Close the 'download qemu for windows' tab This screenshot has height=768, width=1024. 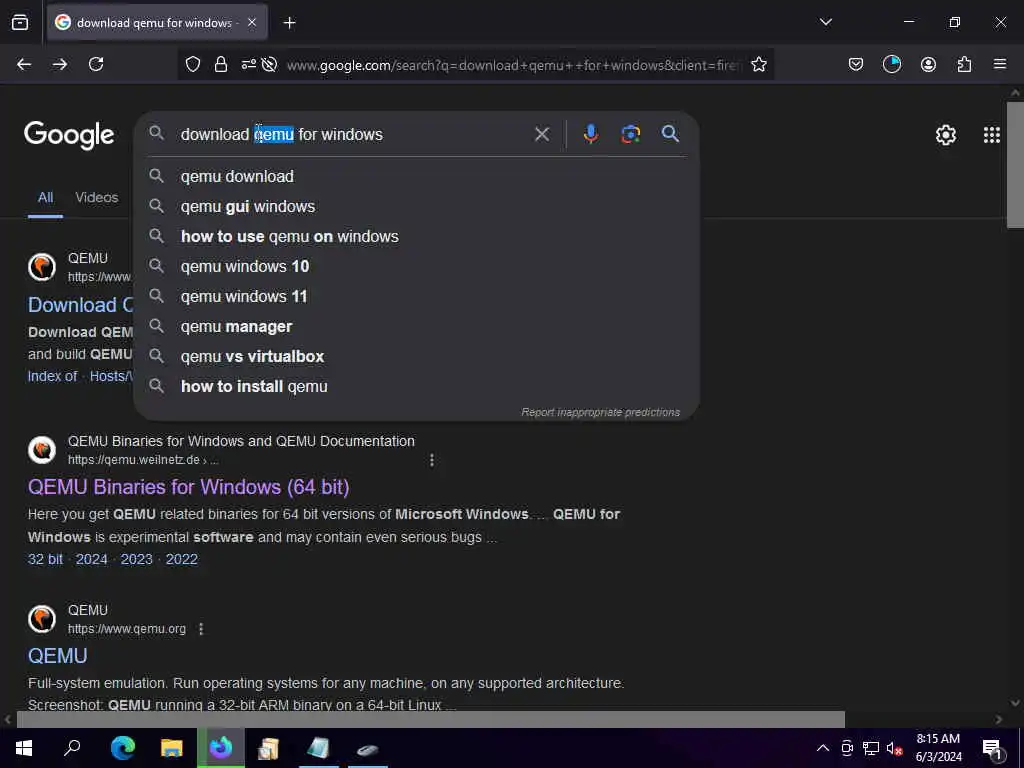[x=252, y=23]
